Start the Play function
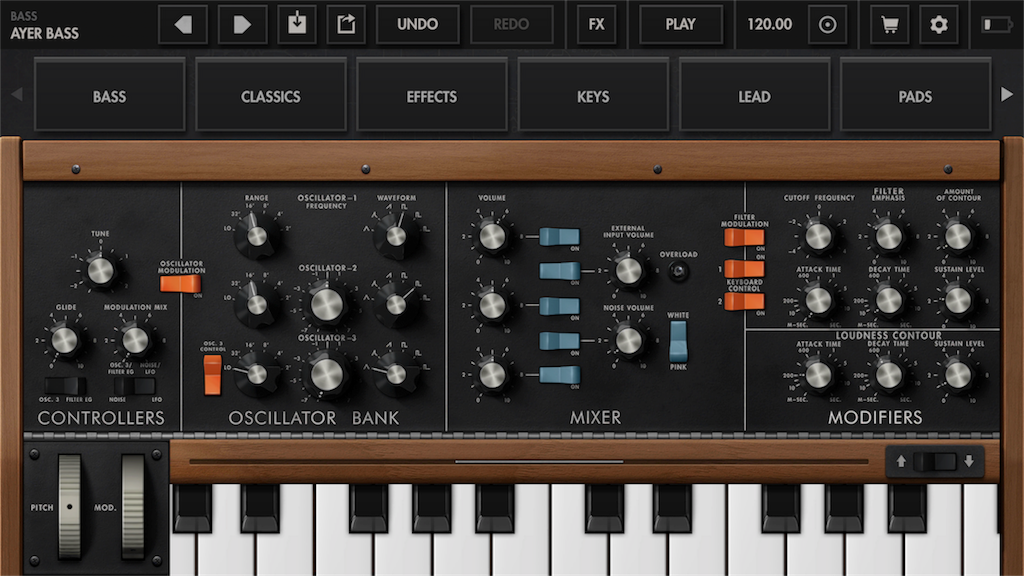The height and width of the screenshot is (576, 1024). [x=680, y=25]
